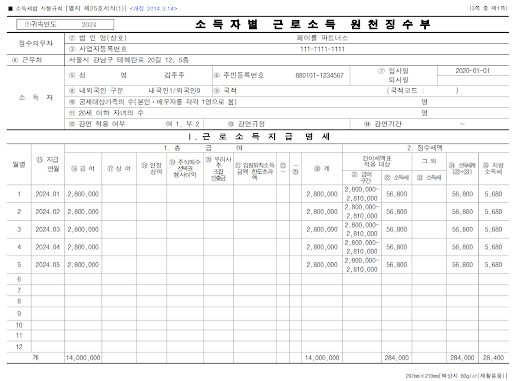Click the 계 amount in the 2024.05 row
Viewport: 512px width, 381px height.
tap(322, 265)
